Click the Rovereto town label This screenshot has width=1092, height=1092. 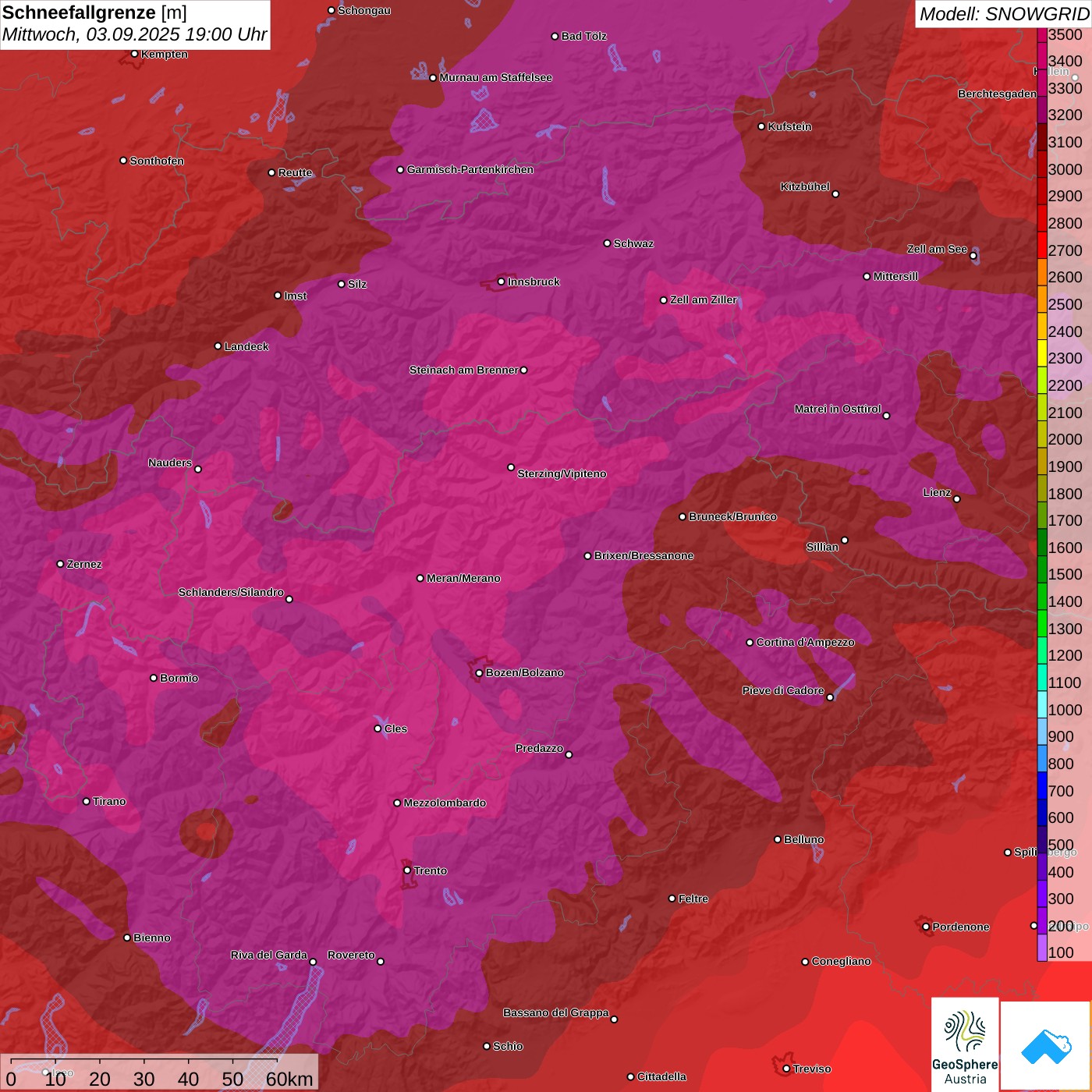pos(351,955)
